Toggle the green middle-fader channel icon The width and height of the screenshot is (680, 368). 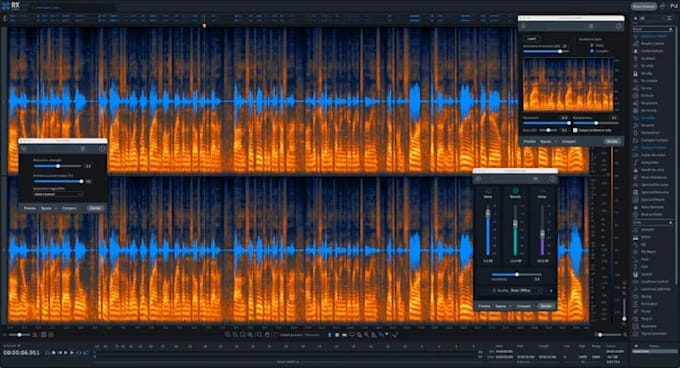coord(515,191)
